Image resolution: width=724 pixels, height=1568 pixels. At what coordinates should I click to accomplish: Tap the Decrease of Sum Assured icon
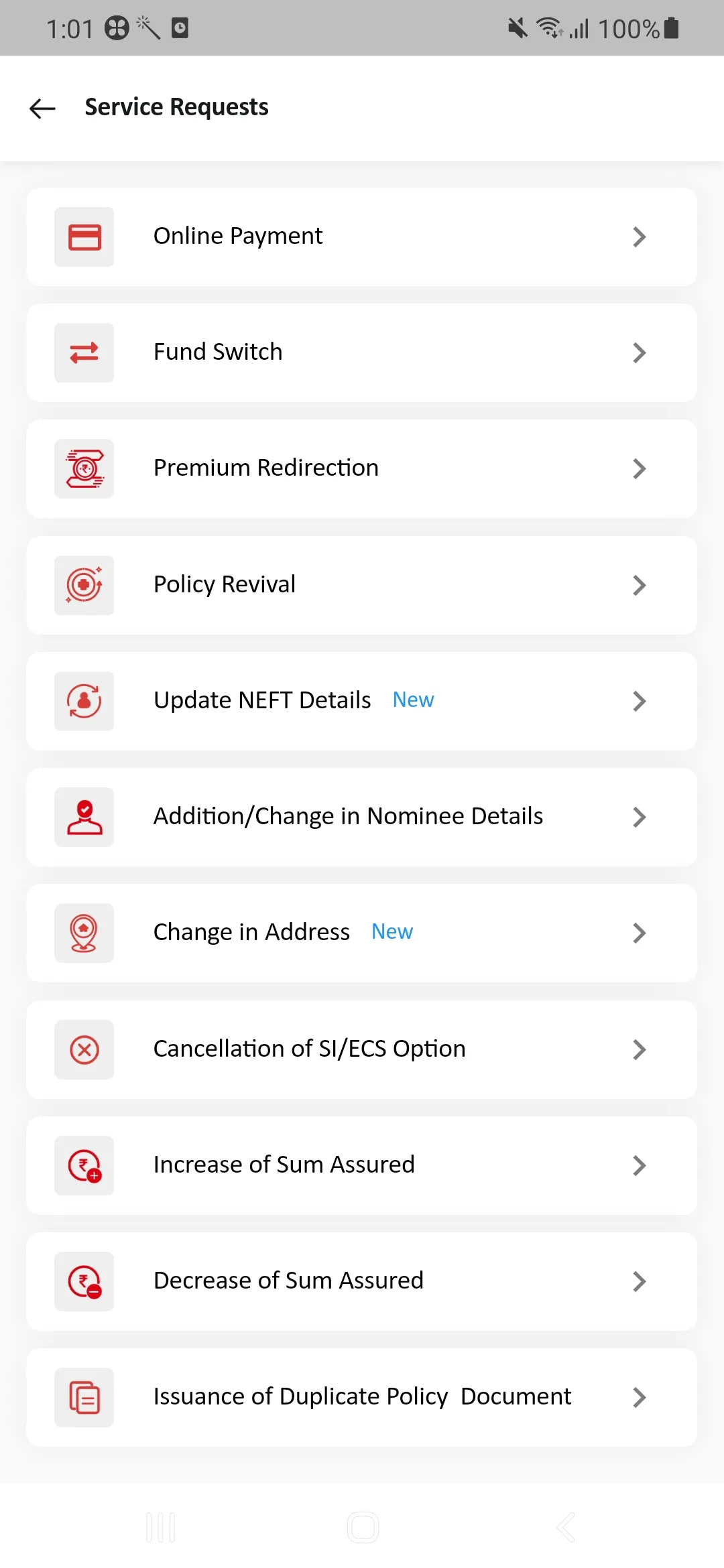tap(84, 1281)
